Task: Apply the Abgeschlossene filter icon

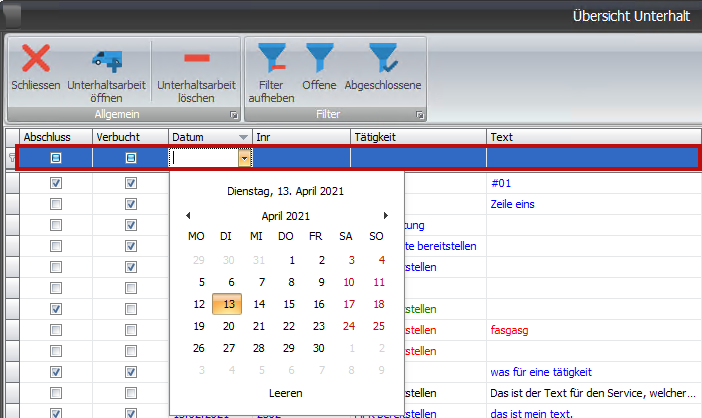Action: pos(382,59)
